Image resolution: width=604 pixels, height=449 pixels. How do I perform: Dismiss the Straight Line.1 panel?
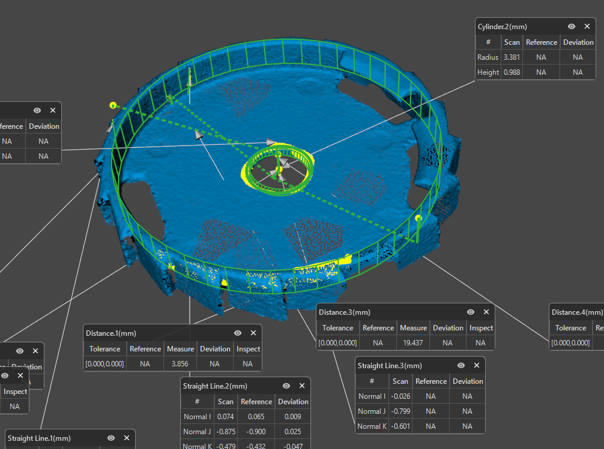(x=126, y=438)
